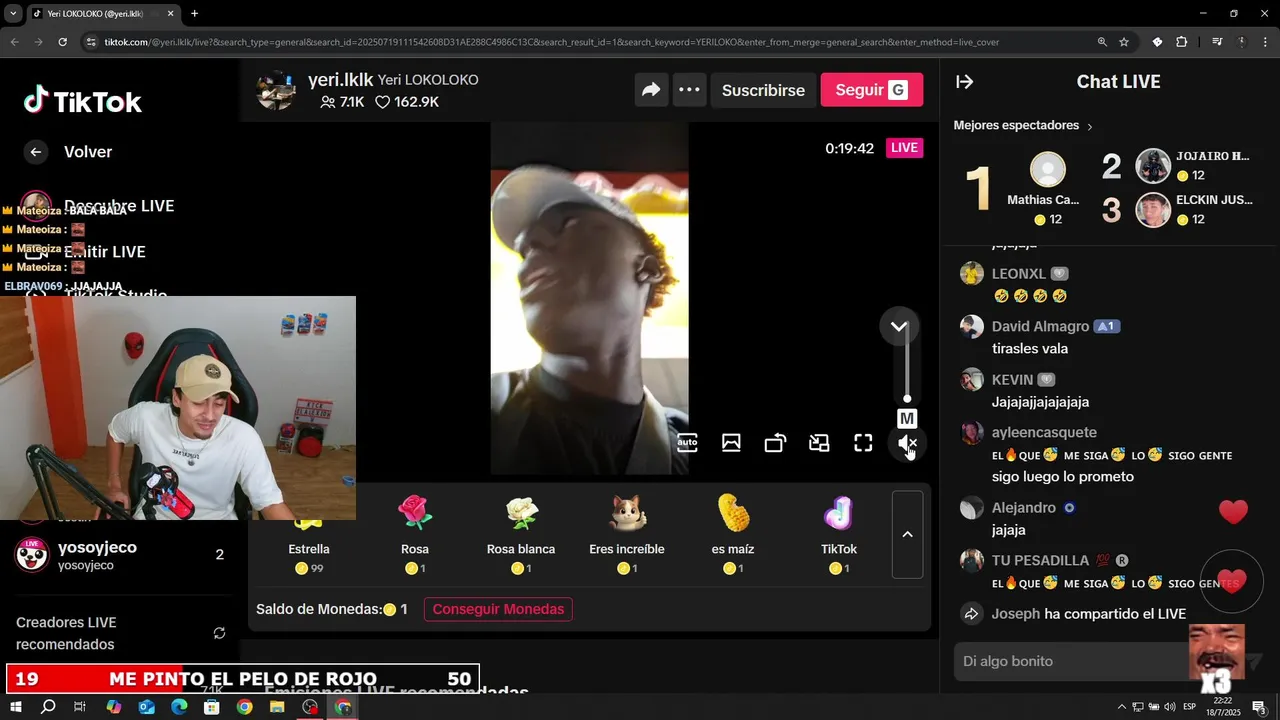Image resolution: width=1280 pixels, height=720 pixels.
Task: Click ayleencasquete username in chat
Action: 1044,433
